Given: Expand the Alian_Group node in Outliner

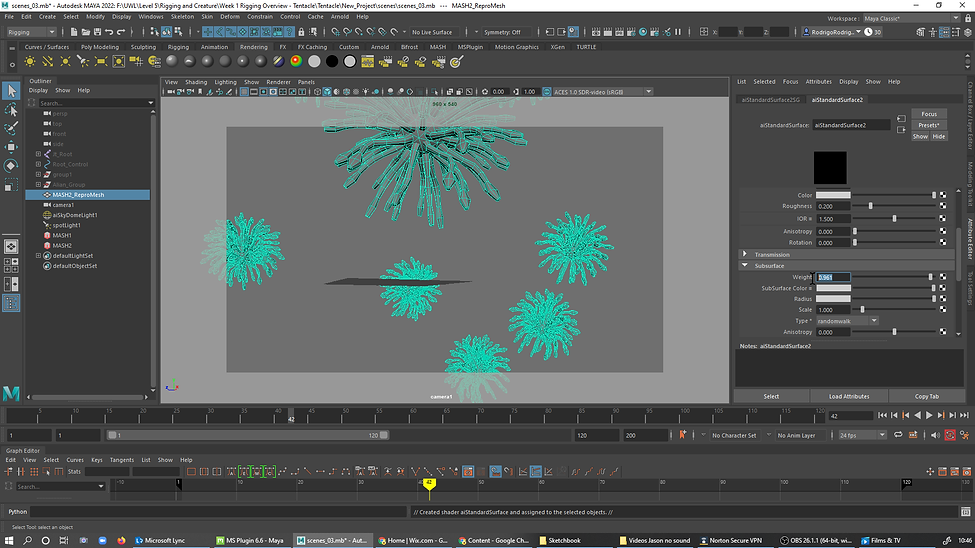Looking at the screenshot, I should tap(39, 185).
